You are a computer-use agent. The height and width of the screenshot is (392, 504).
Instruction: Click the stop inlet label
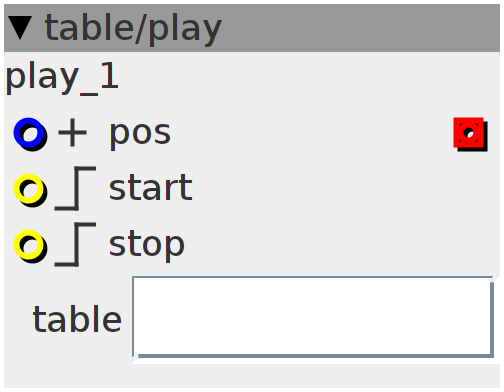coord(147,245)
